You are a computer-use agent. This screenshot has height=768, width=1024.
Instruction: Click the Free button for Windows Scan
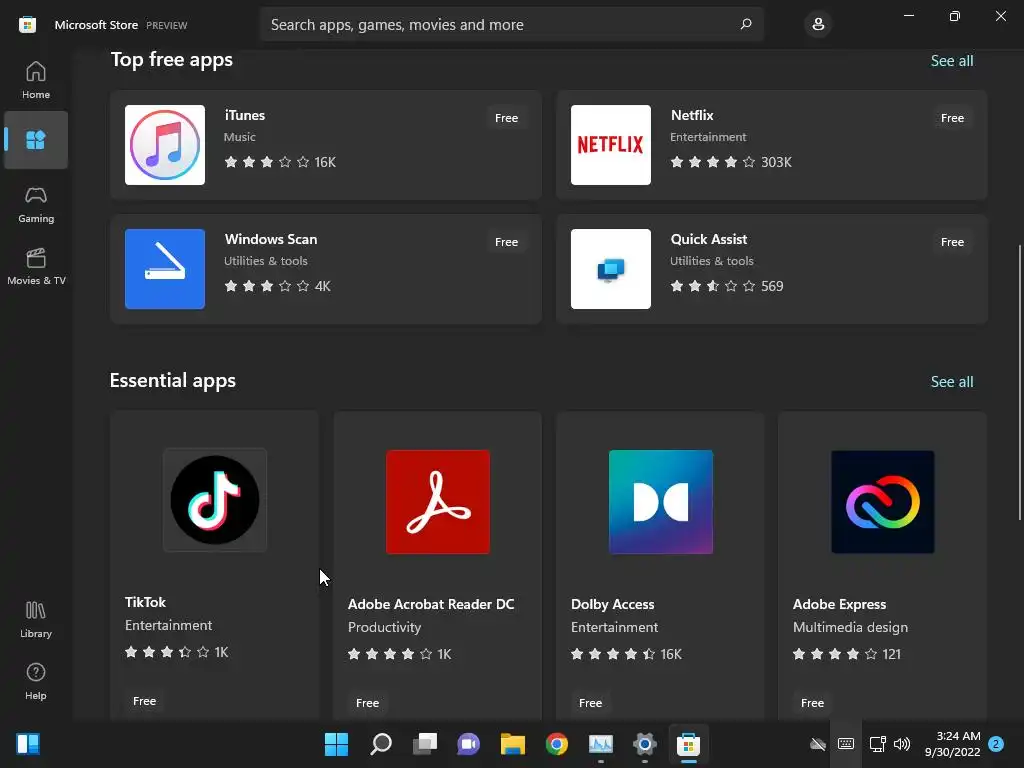point(506,242)
